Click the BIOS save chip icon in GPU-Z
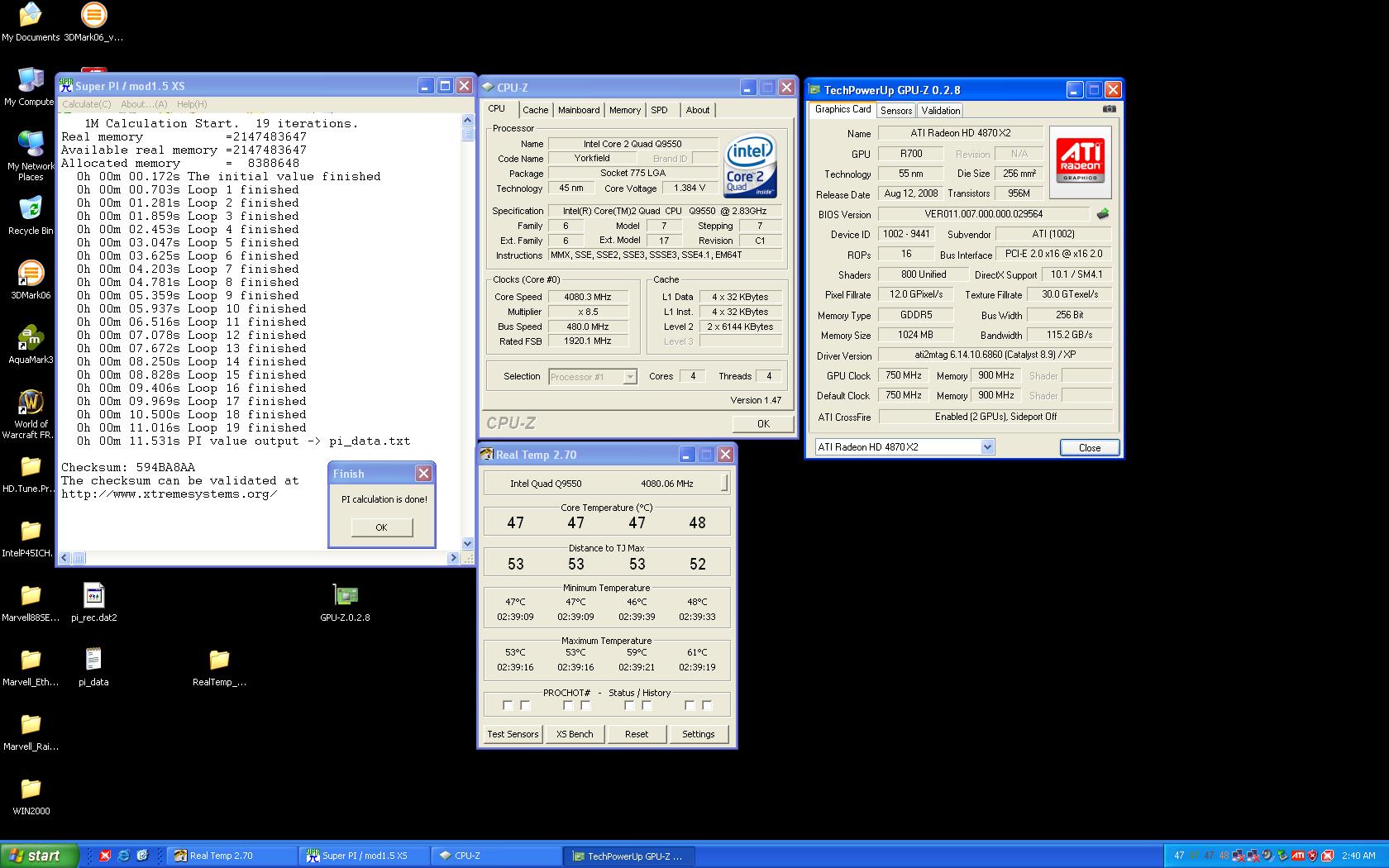Viewport: 1389px width, 868px height. tap(1102, 214)
